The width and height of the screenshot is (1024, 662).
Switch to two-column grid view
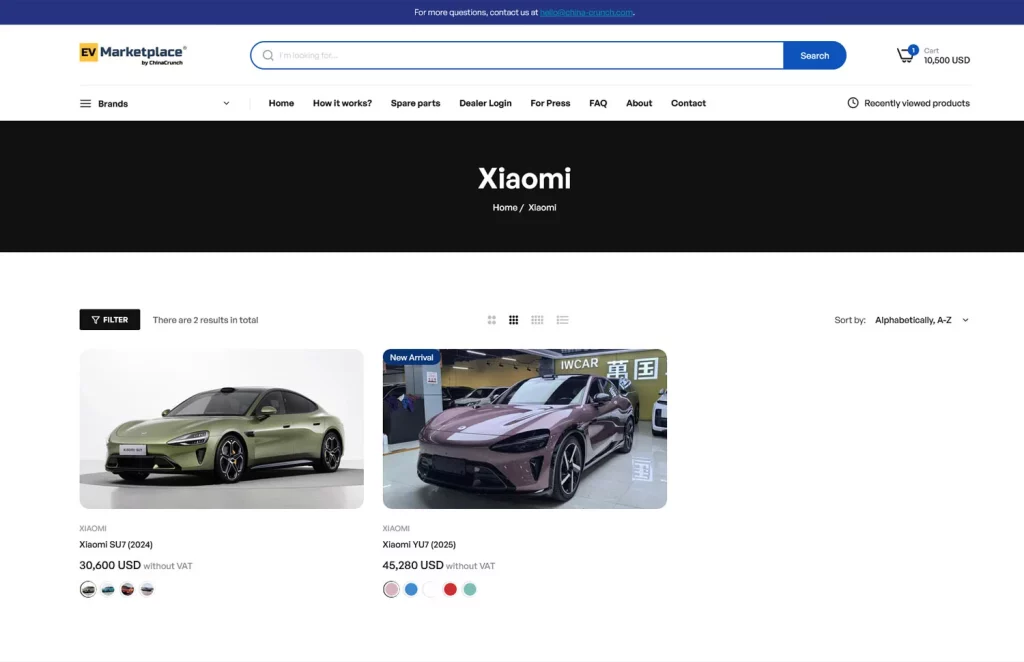tap(492, 320)
